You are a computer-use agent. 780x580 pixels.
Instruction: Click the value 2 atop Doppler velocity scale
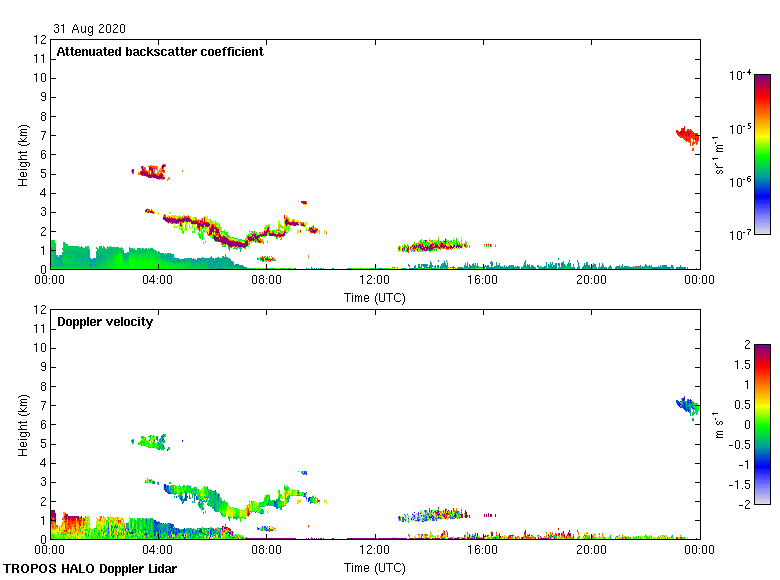745,345
